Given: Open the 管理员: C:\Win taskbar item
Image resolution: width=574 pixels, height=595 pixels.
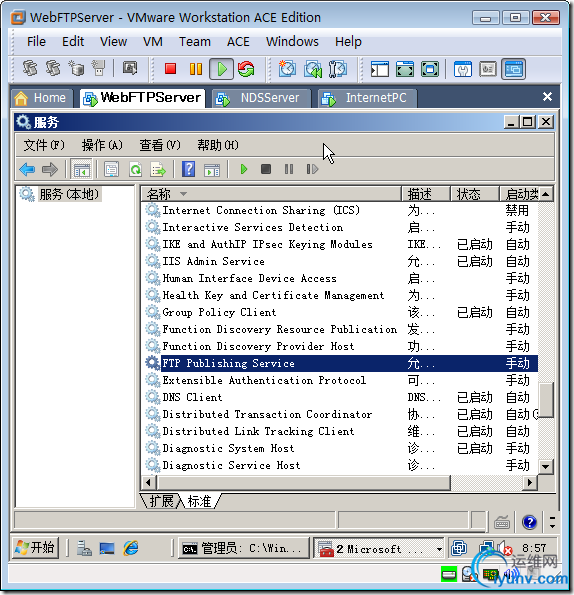Looking at the screenshot, I should [243, 548].
